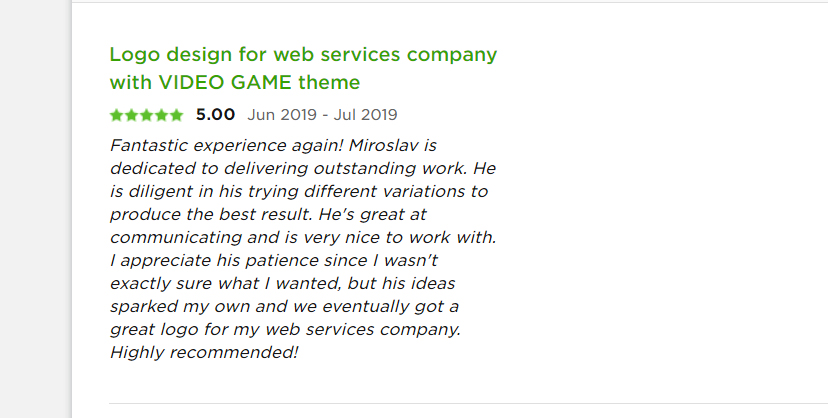Click the 'with VIDEO GAME theme' title line
The width and height of the screenshot is (828, 418).
235,82
